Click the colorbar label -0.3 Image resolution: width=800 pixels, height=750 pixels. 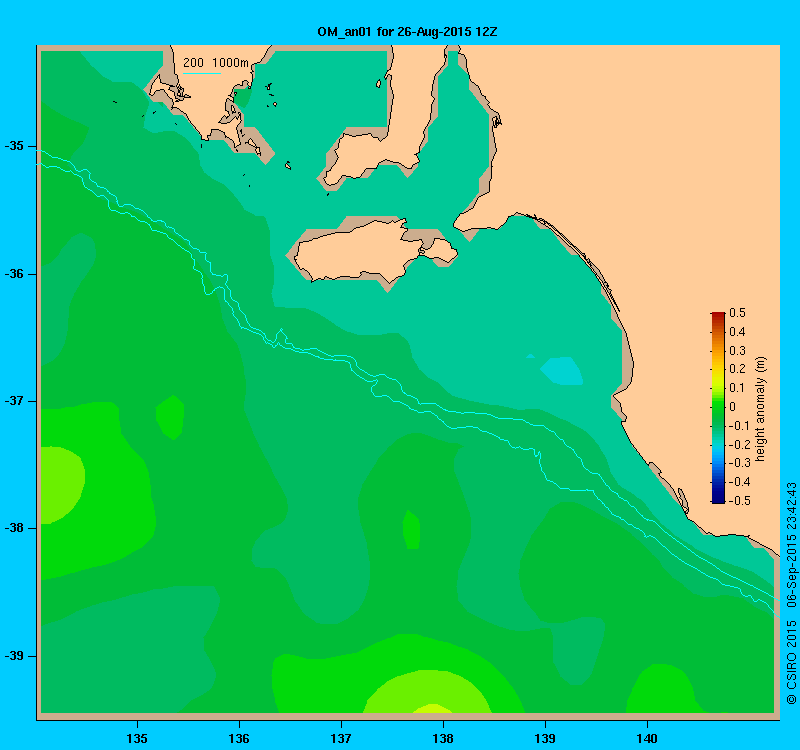pyautogui.click(x=739, y=463)
